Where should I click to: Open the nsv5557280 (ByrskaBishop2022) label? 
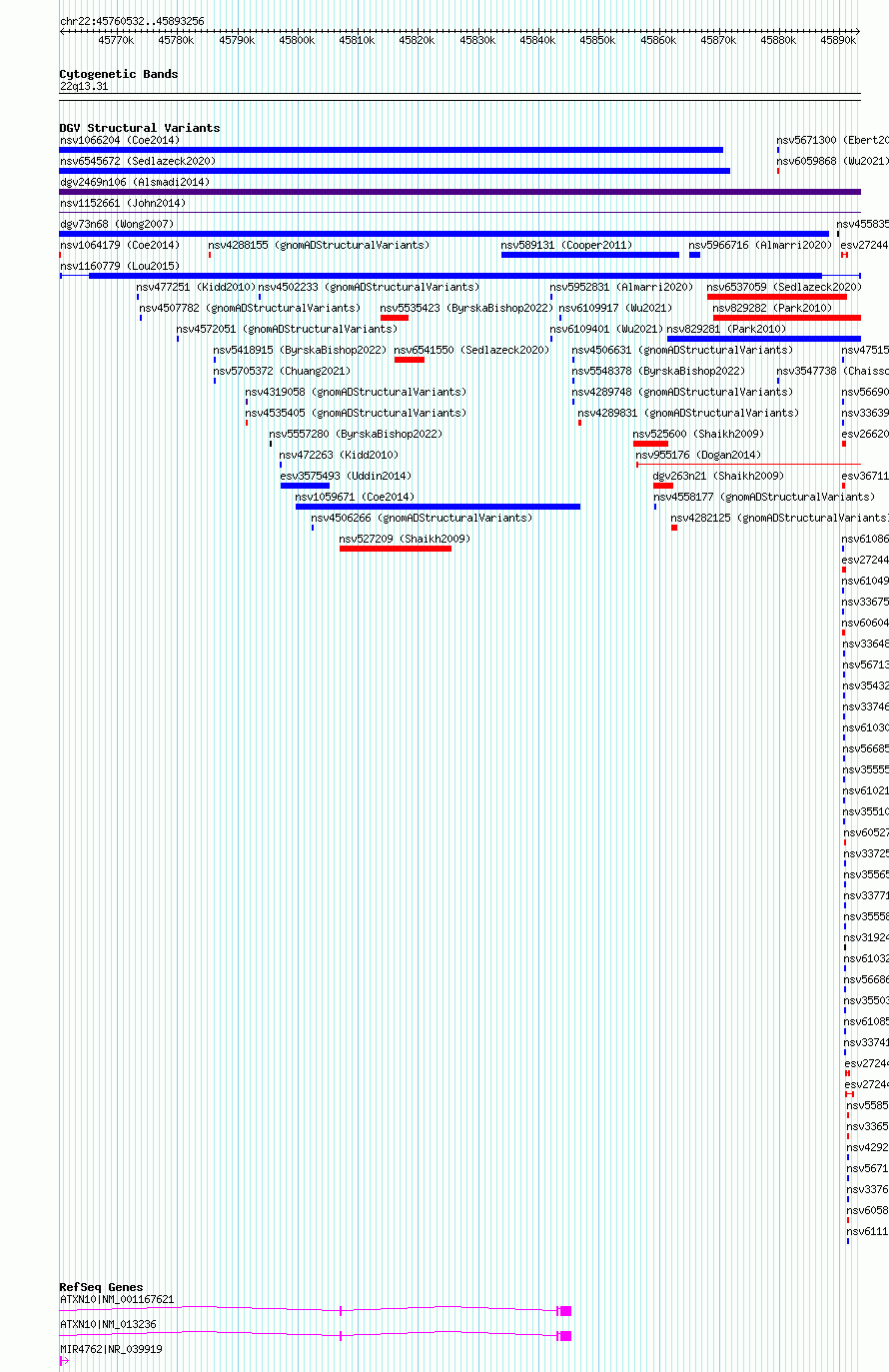356,434
